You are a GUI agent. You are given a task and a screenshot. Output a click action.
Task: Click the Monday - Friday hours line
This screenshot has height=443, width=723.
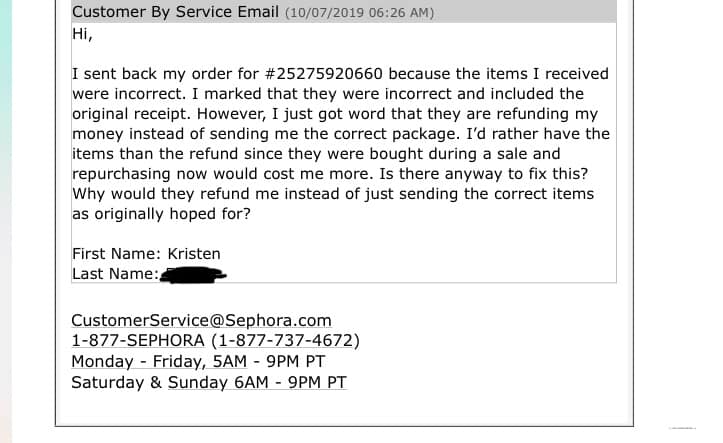[x=198, y=361]
